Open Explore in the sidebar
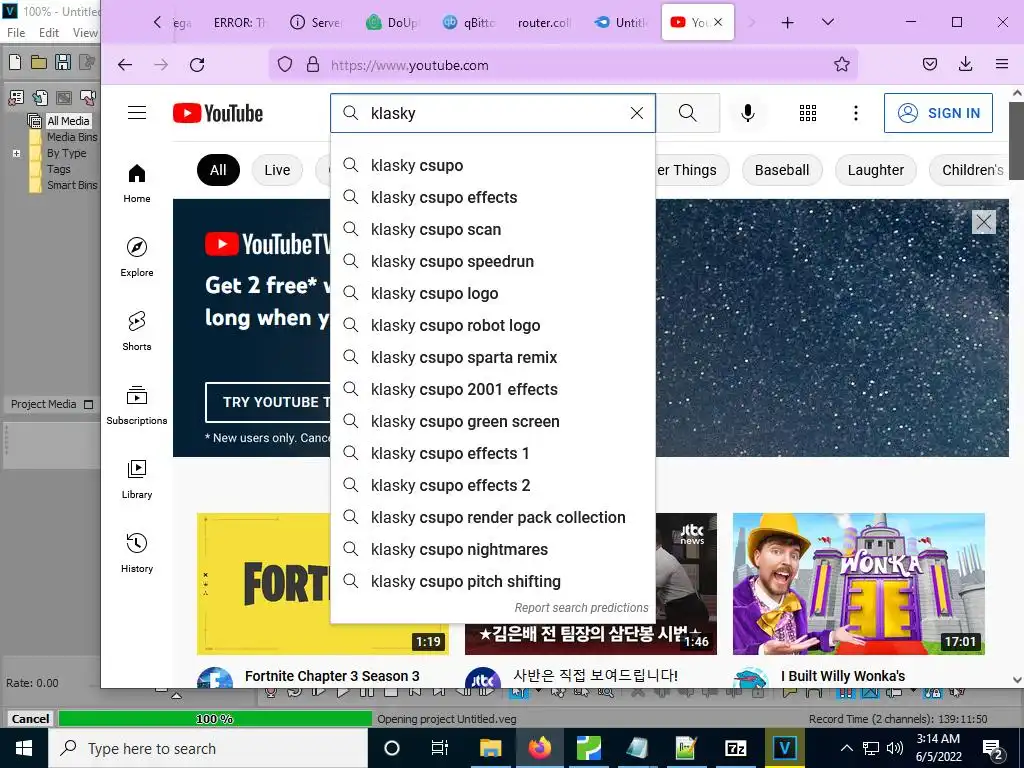This screenshot has height=768, width=1024. pyautogui.click(x=136, y=257)
